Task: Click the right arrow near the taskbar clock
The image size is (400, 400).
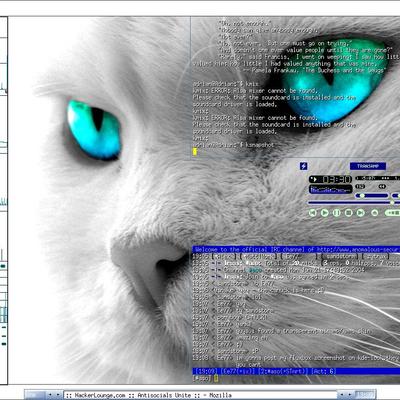Action: click(349, 395)
